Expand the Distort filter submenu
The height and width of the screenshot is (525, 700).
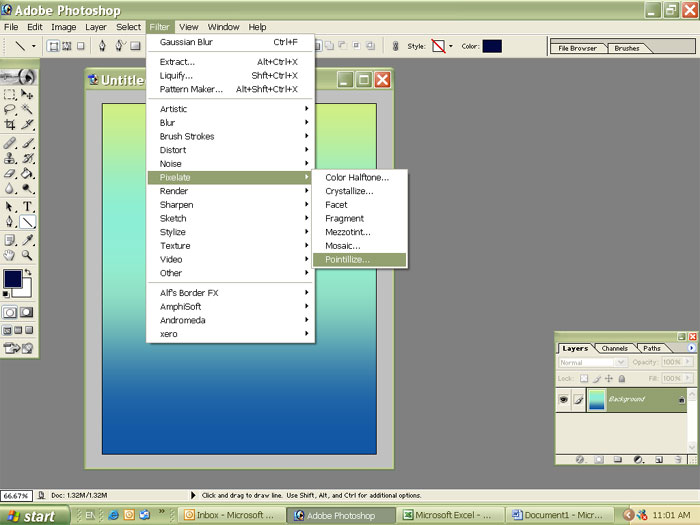[231, 150]
